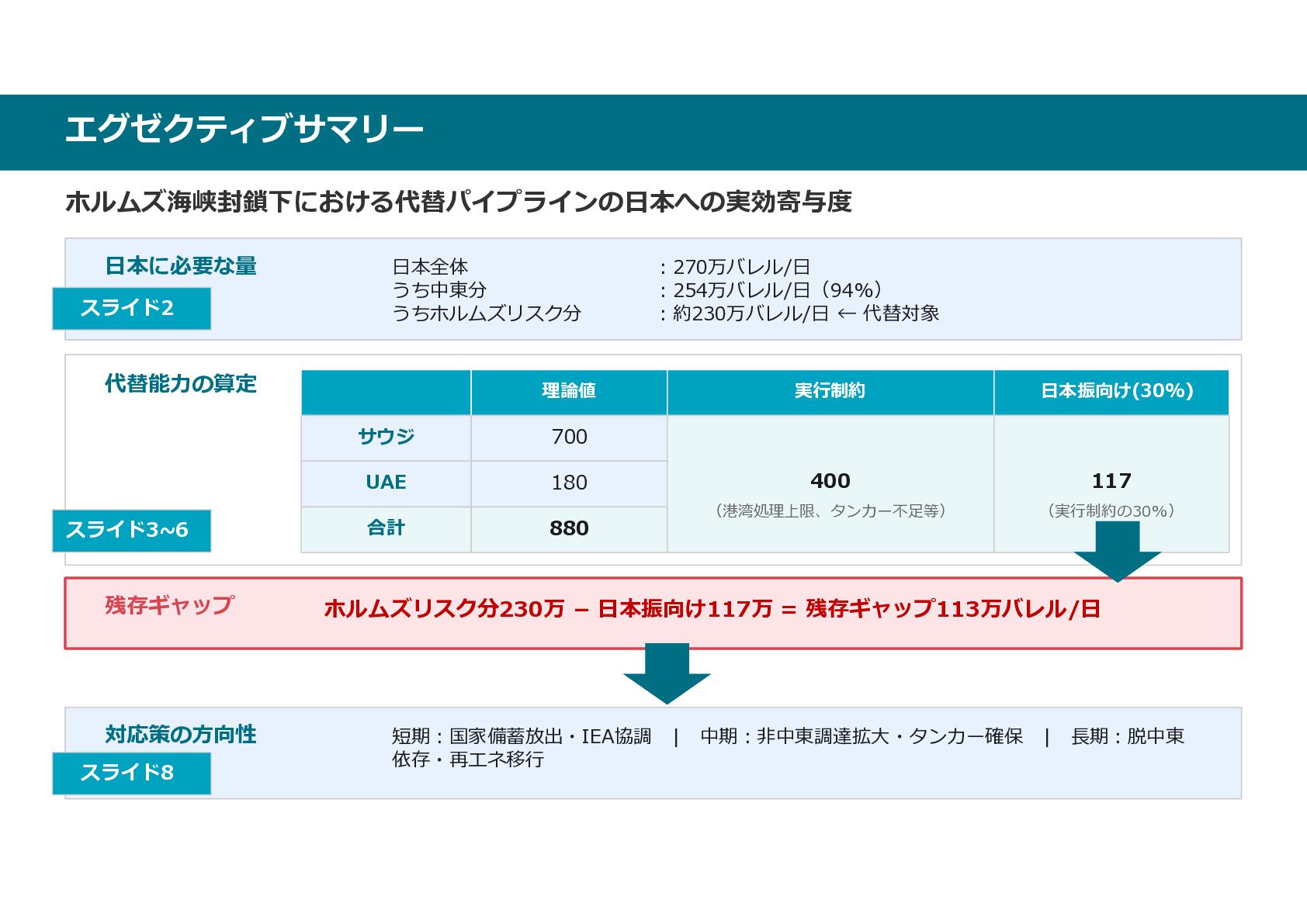Click the 700 table cell
Viewport: 1307px width, 924px height.
(x=569, y=438)
